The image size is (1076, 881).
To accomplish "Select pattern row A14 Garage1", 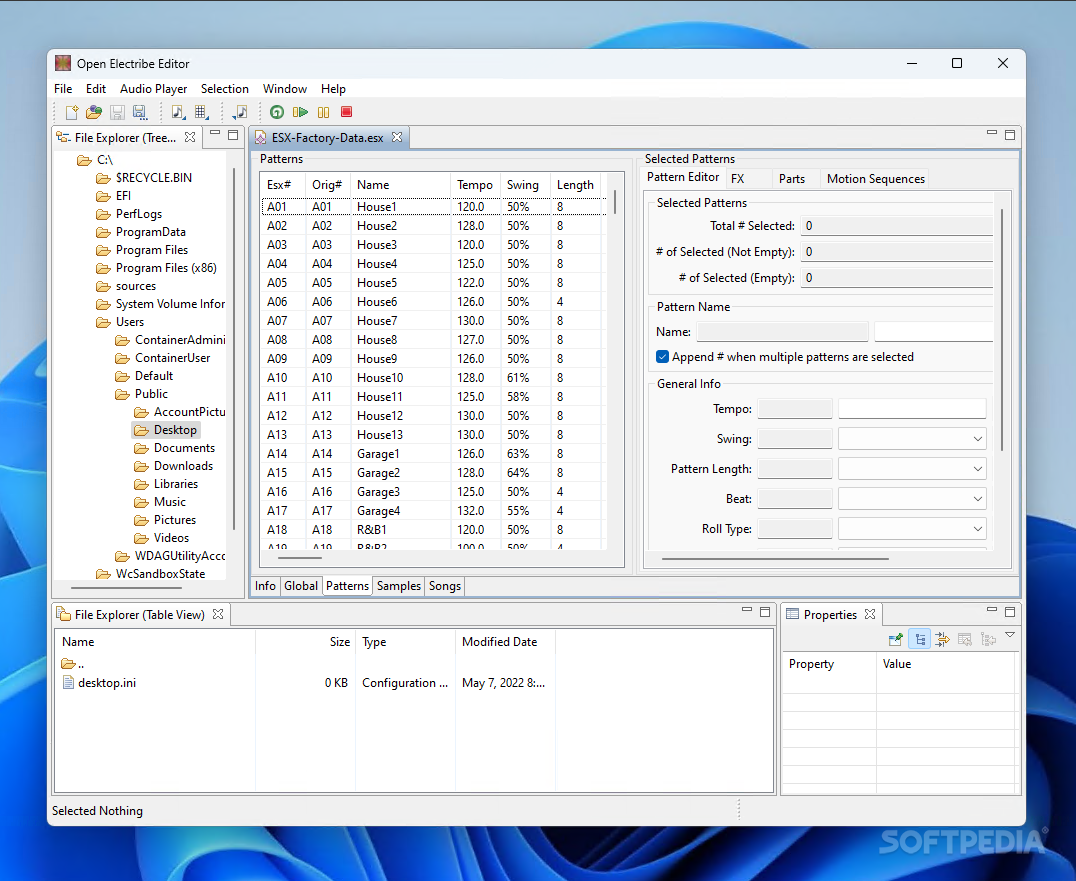I will pyautogui.click(x=433, y=454).
